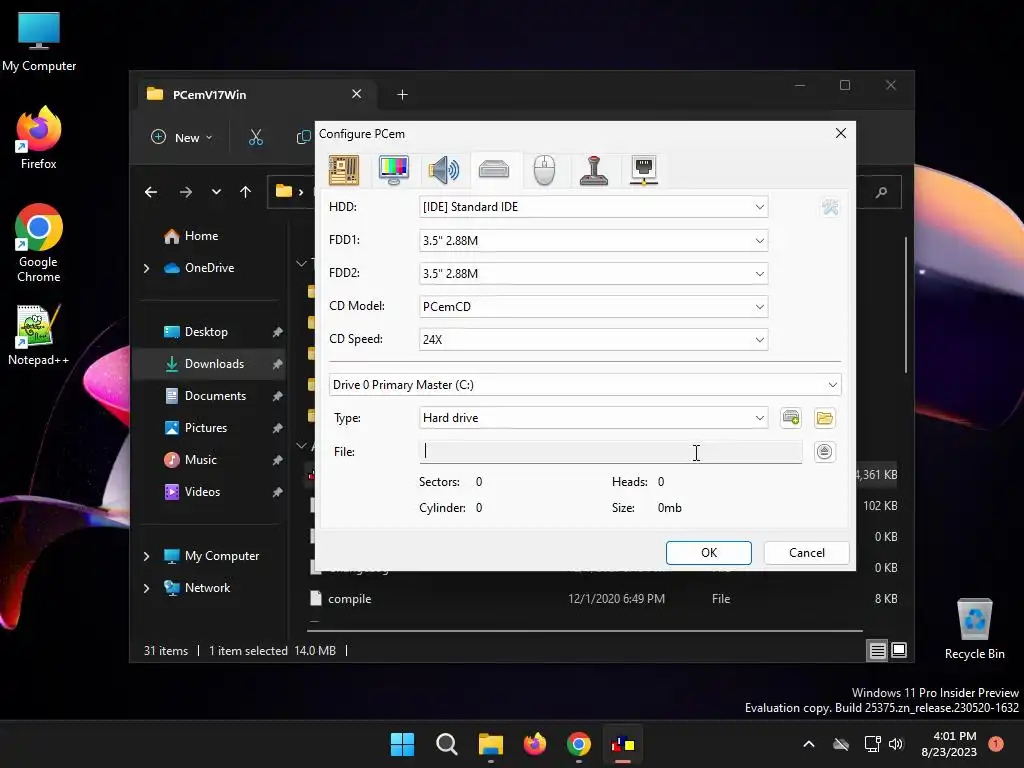Open the Recycle Bin desktop icon
The height and width of the screenshot is (768, 1024).
click(974, 630)
